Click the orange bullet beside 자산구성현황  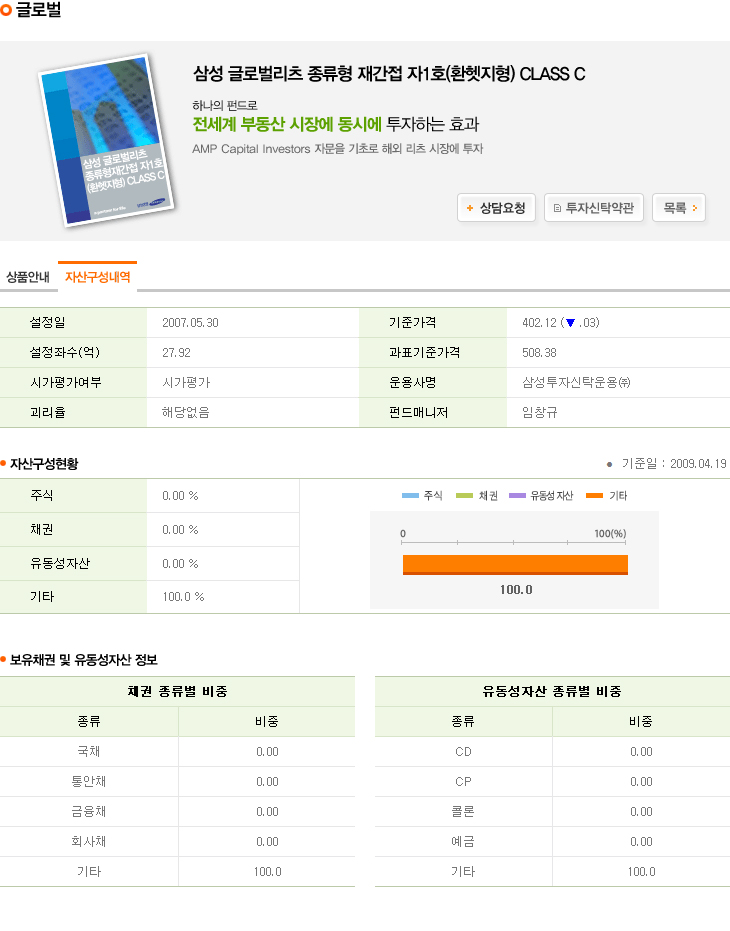pyautogui.click(x=4, y=464)
